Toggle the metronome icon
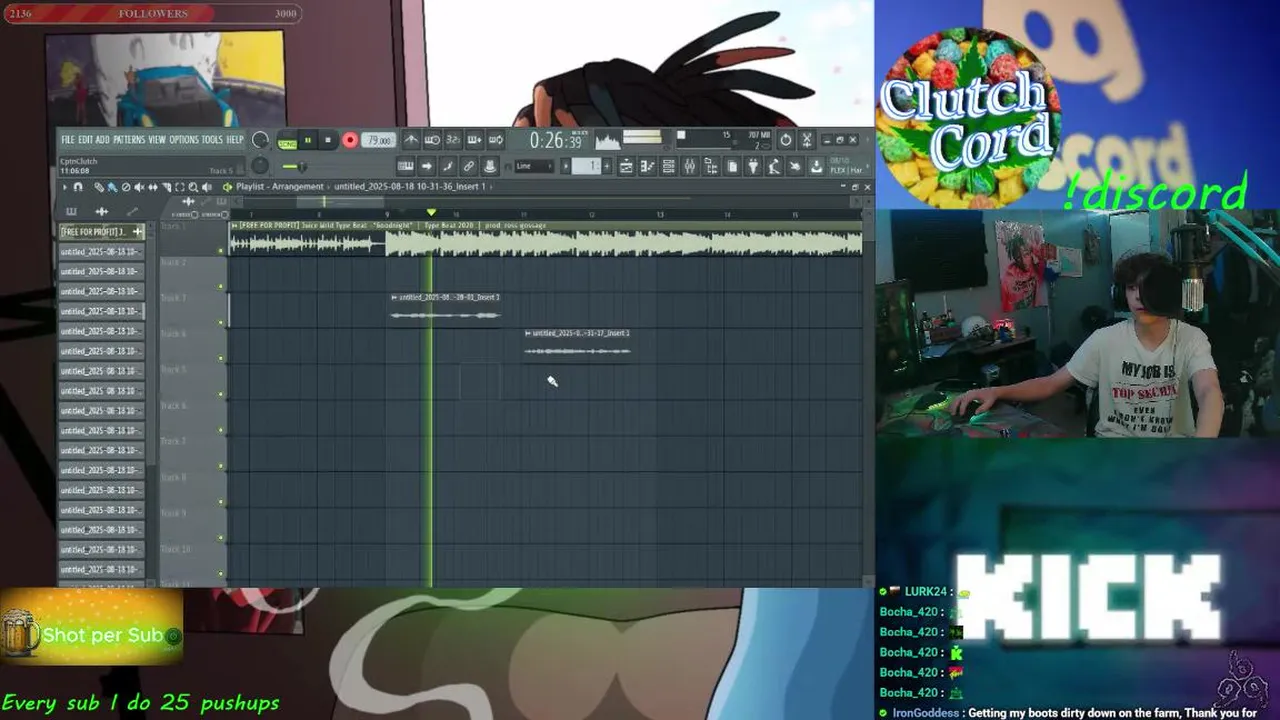 coord(411,140)
